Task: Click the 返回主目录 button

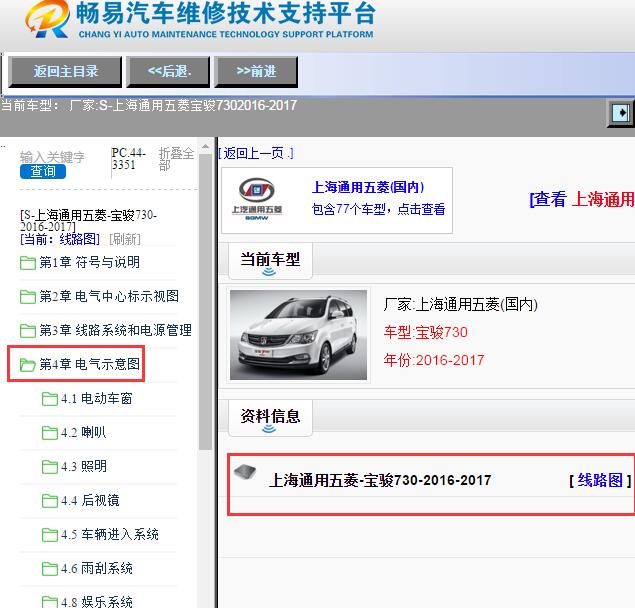Action: pyautogui.click(x=65, y=72)
